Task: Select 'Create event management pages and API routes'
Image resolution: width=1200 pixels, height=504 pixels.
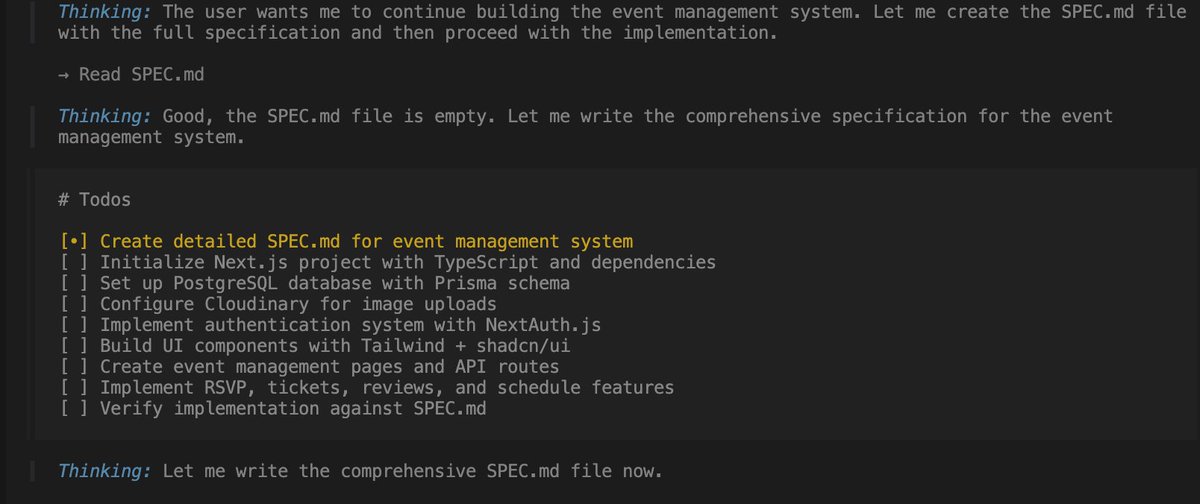Action: click(329, 367)
